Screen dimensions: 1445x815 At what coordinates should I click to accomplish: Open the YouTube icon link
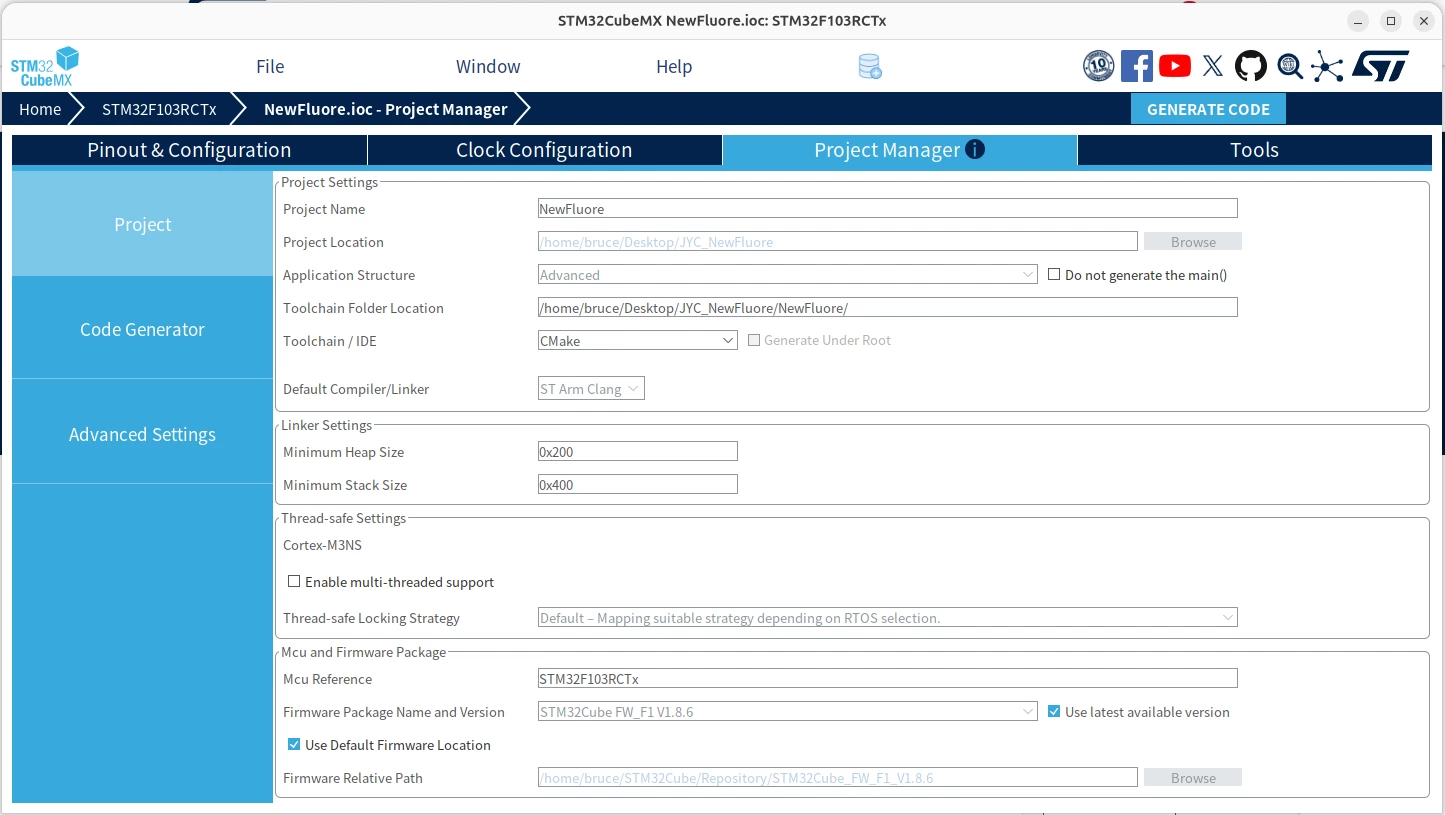tap(1175, 66)
